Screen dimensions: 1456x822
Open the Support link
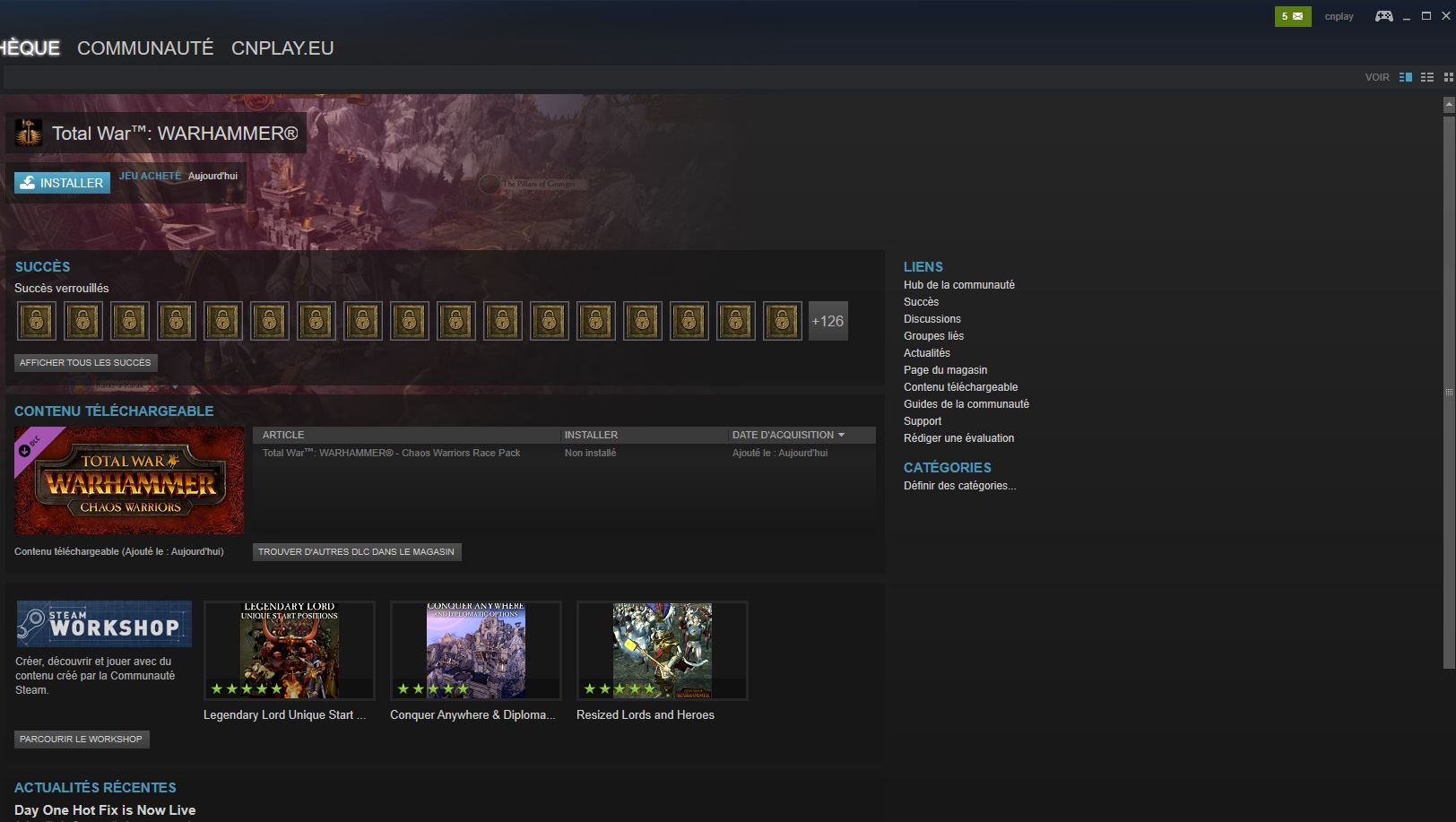pyautogui.click(x=923, y=421)
